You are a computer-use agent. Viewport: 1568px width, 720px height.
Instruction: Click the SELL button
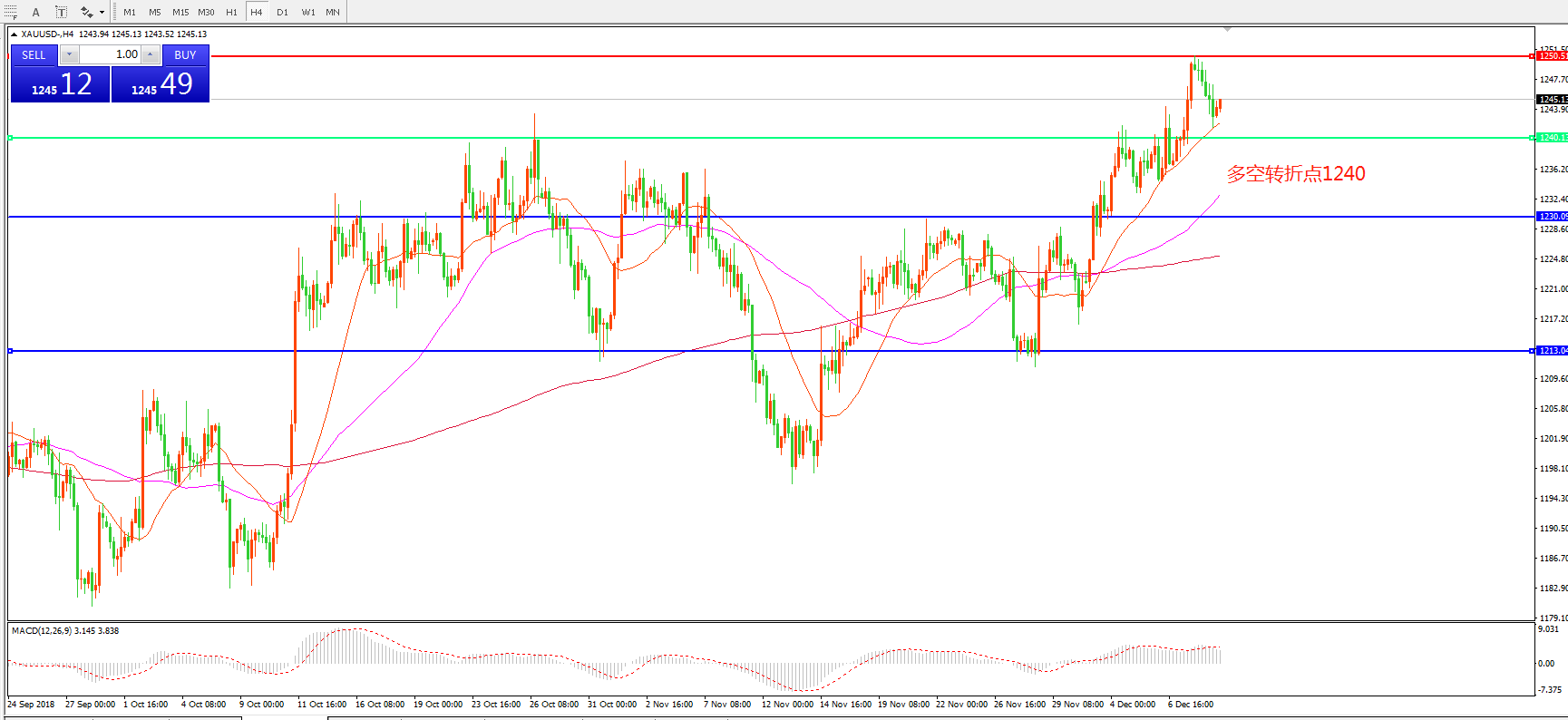(34, 55)
